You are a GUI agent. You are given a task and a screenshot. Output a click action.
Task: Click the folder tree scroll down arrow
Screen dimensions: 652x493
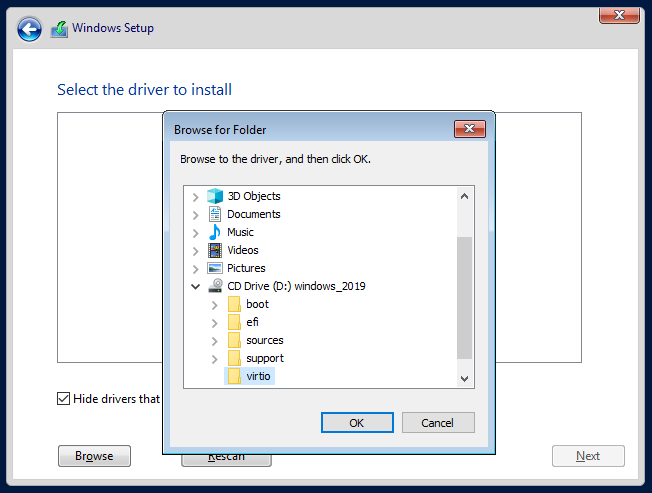tap(464, 378)
